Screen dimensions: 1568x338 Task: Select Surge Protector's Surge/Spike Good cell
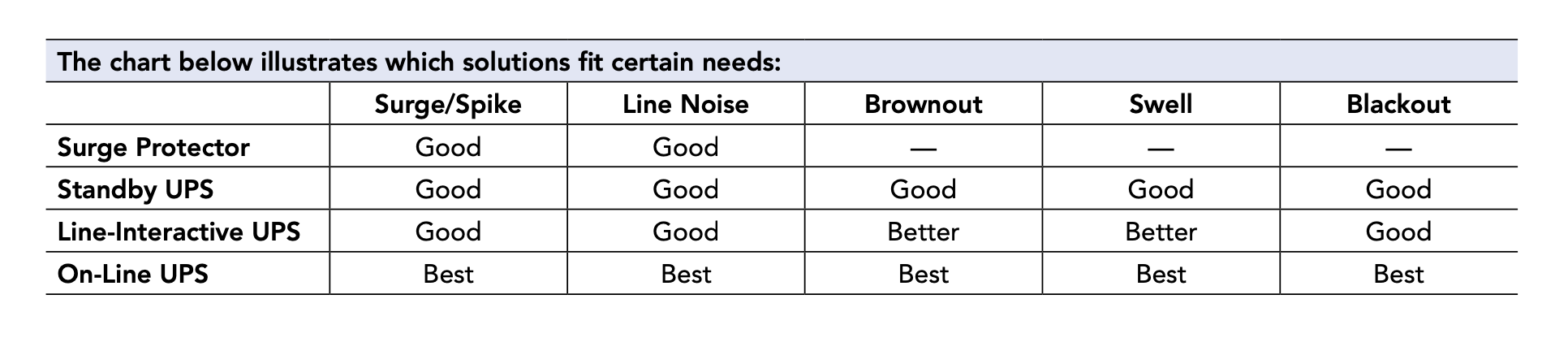(x=448, y=147)
